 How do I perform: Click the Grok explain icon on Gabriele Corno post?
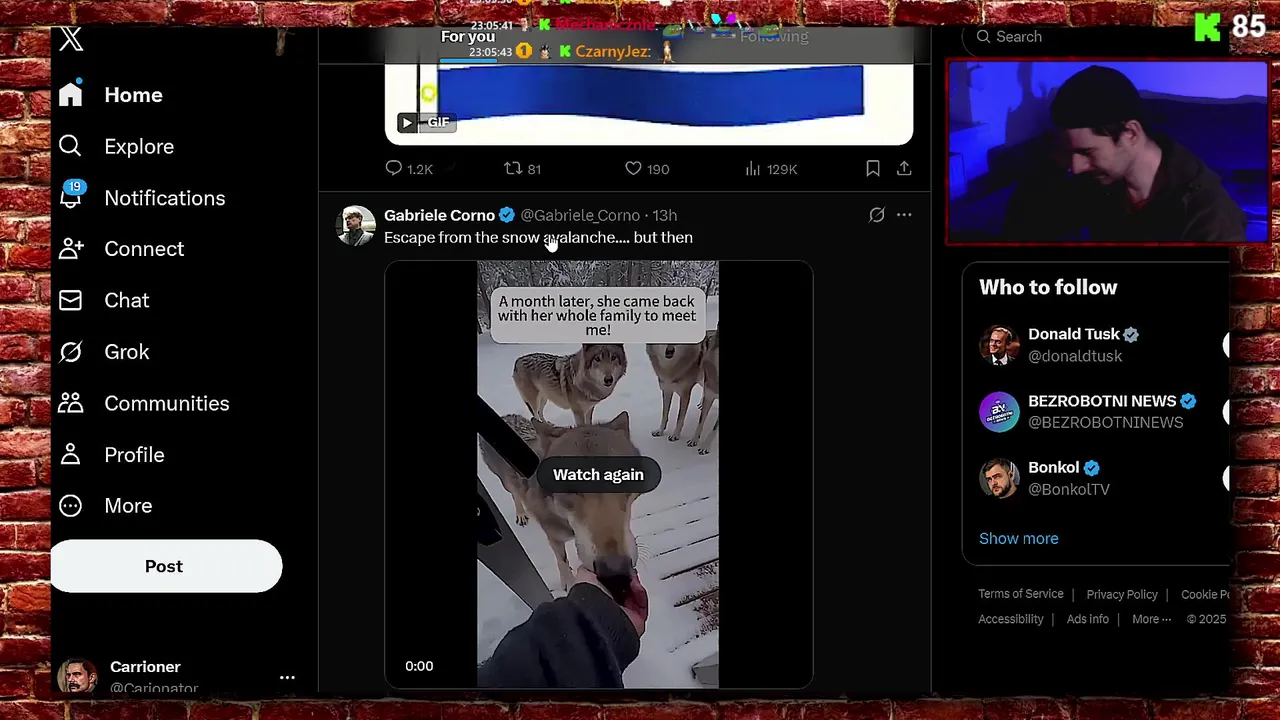coord(877,214)
